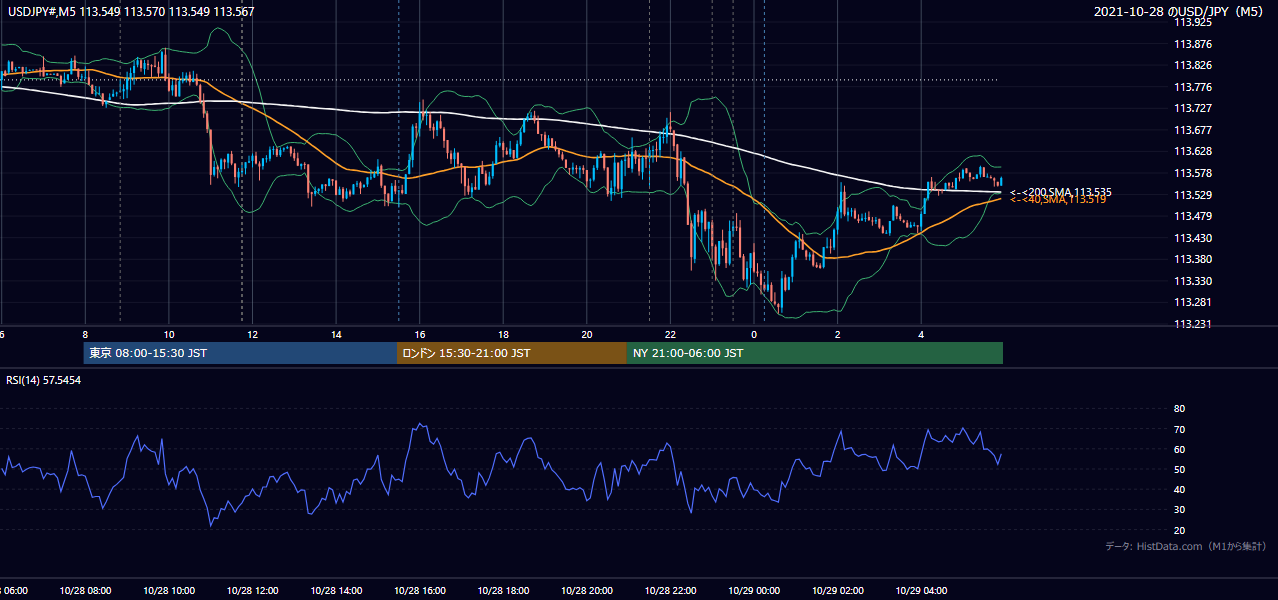Click price axis value 113.727

click(1192, 108)
